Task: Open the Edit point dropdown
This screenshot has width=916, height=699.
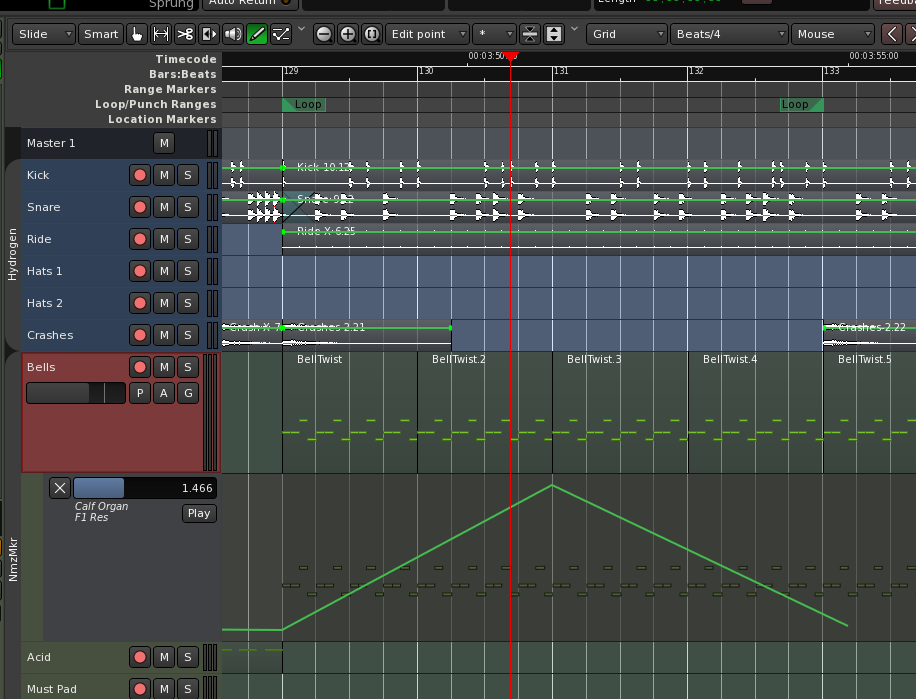Action: (x=427, y=34)
